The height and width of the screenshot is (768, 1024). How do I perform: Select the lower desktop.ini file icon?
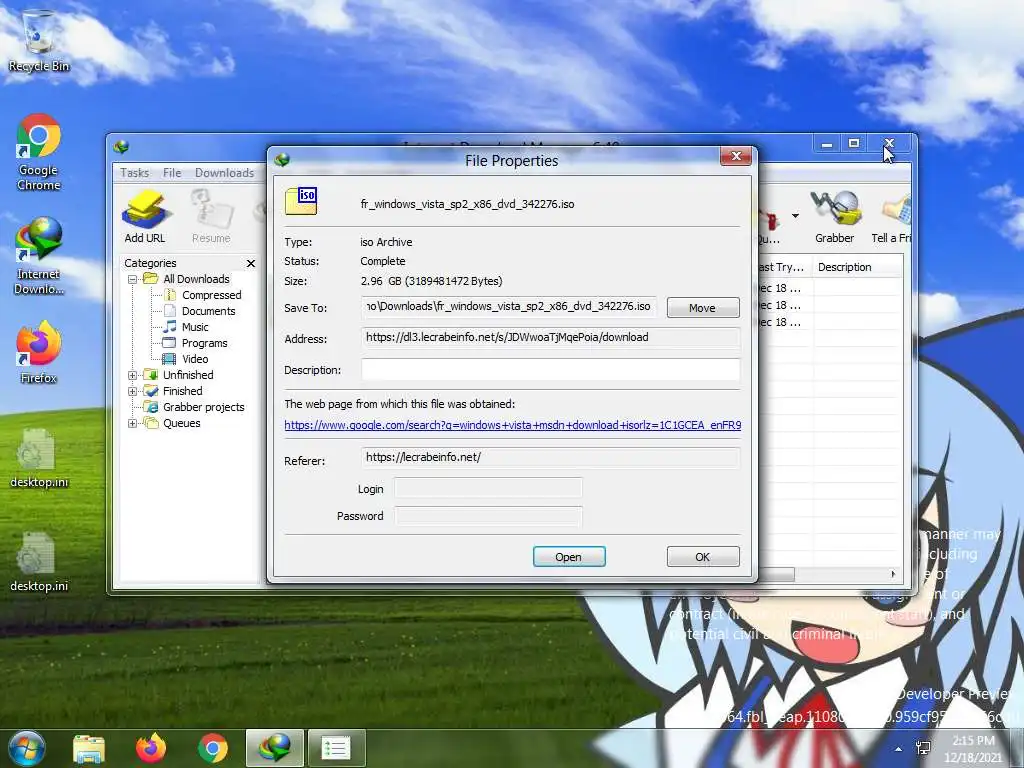point(39,562)
